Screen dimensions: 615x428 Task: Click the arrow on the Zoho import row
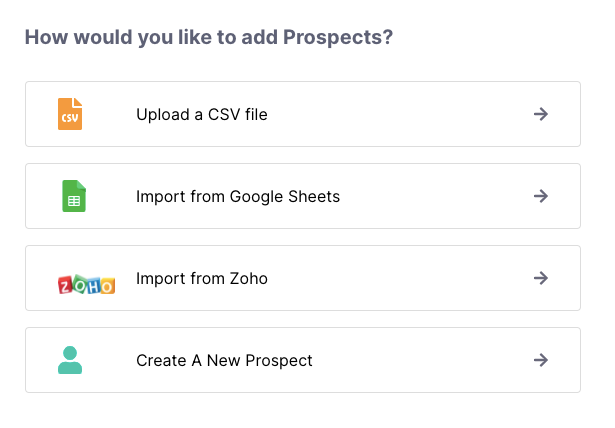[541, 278]
